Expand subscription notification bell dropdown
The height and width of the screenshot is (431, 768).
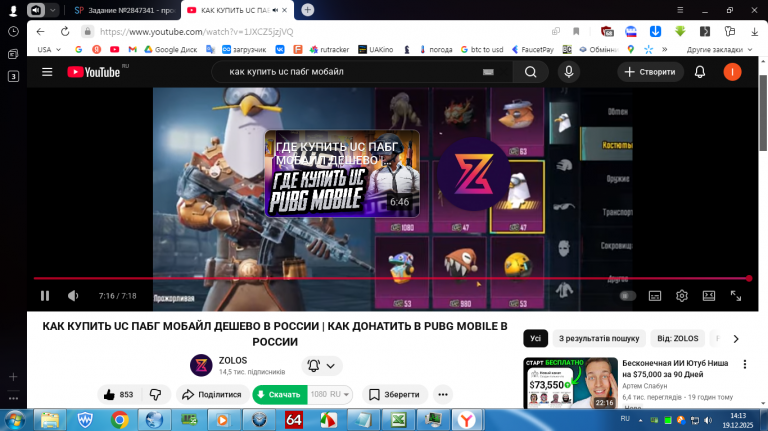322,366
